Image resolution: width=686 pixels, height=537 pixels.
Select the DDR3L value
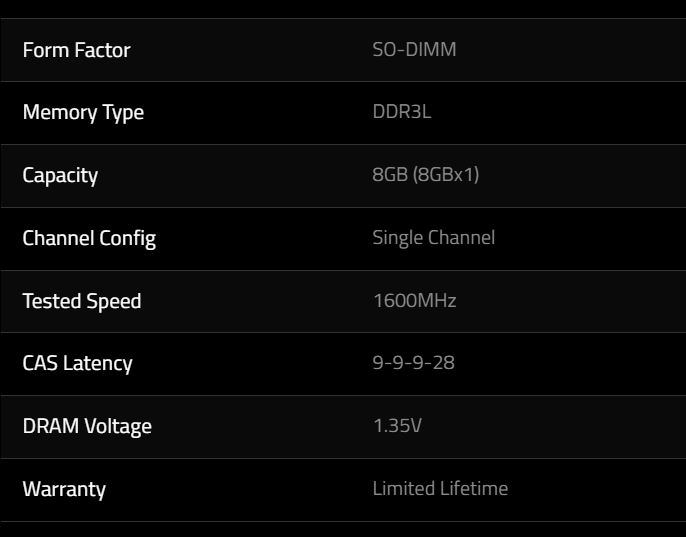(x=402, y=112)
